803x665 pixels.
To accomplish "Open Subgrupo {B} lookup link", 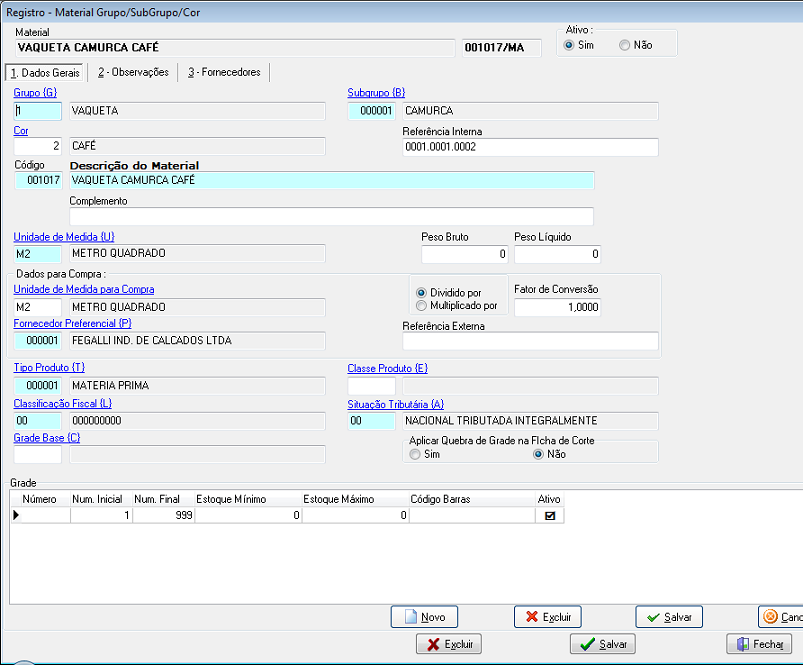I will tap(376, 93).
